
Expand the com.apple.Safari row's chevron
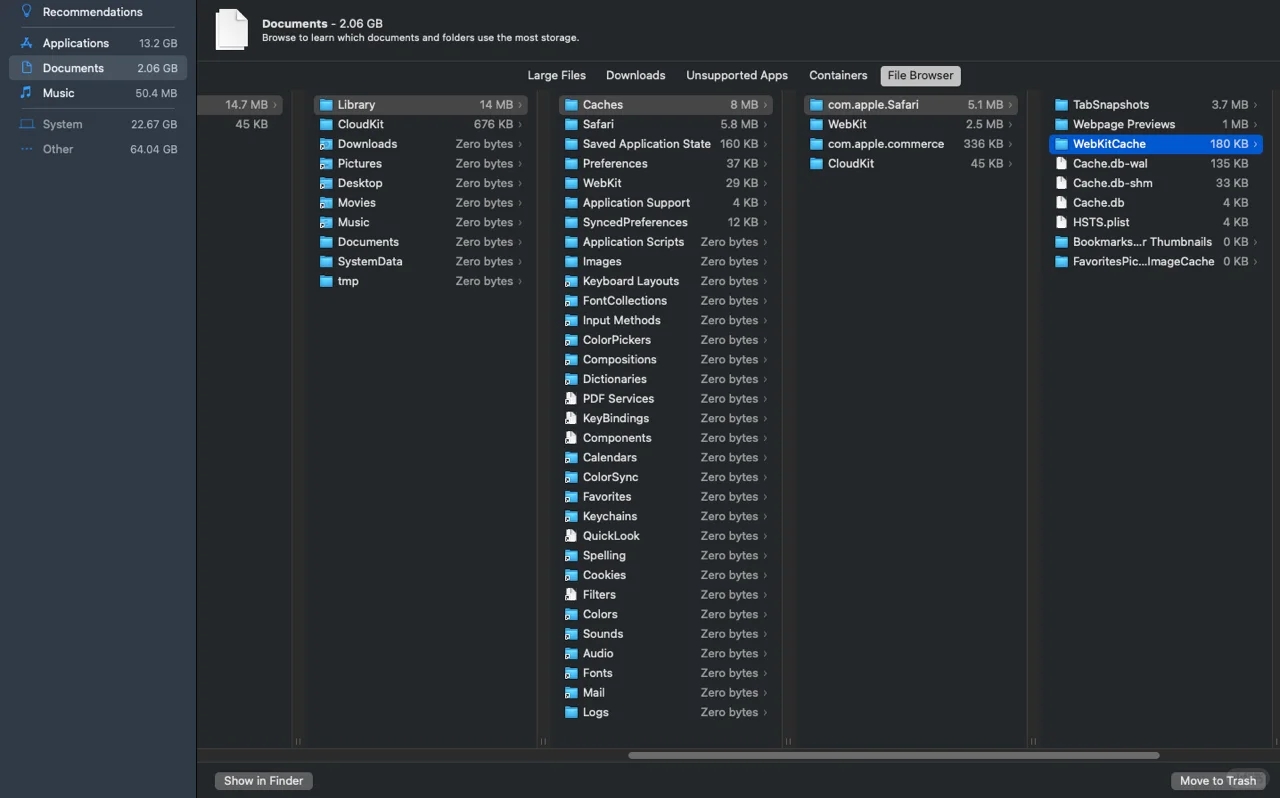coord(1010,105)
